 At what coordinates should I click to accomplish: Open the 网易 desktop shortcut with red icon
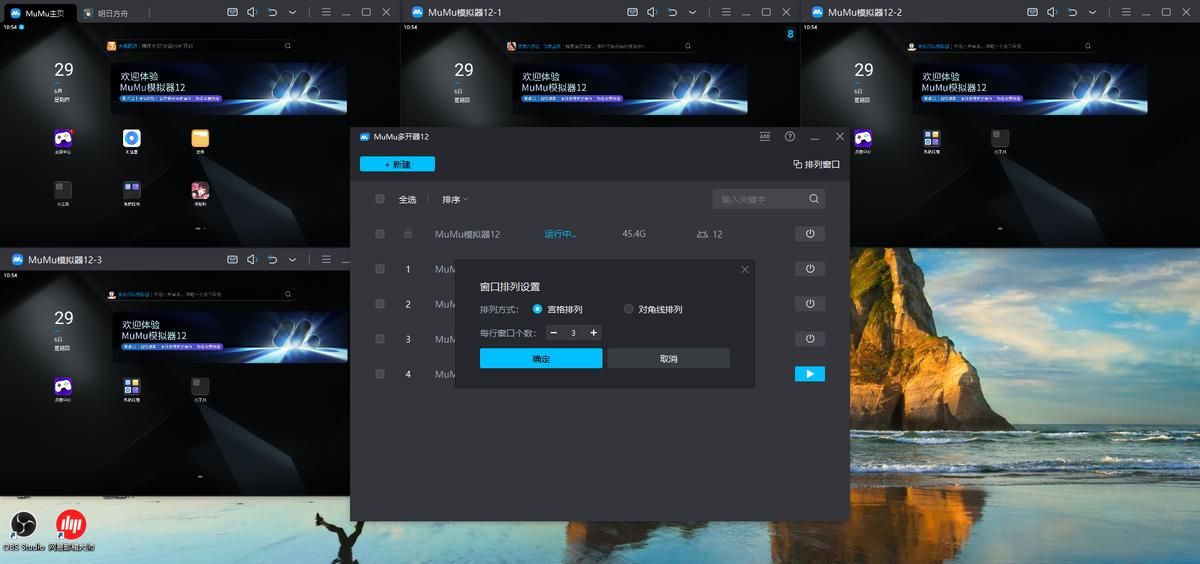click(x=71, y=531)
